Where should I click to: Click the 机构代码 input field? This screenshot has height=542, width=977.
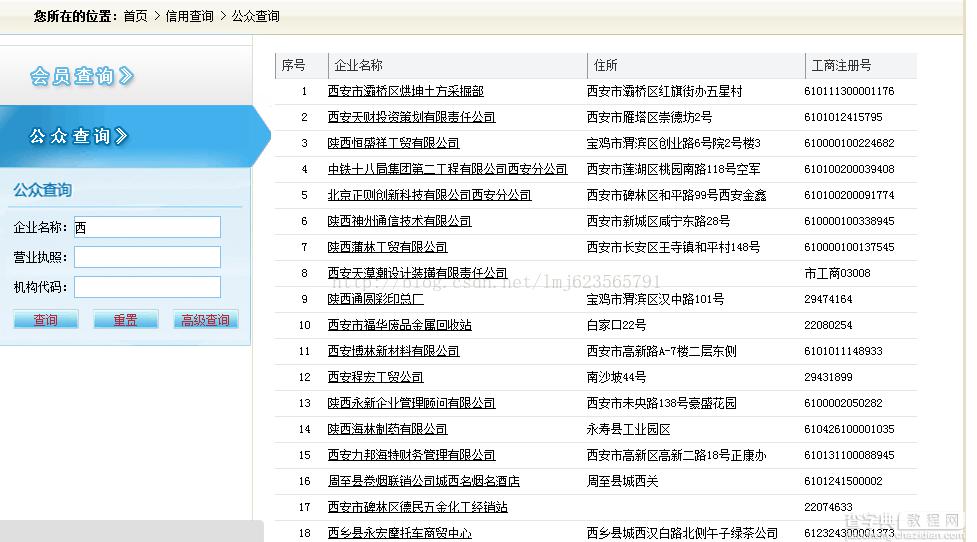pyautogui.click(x=147, y=287)
